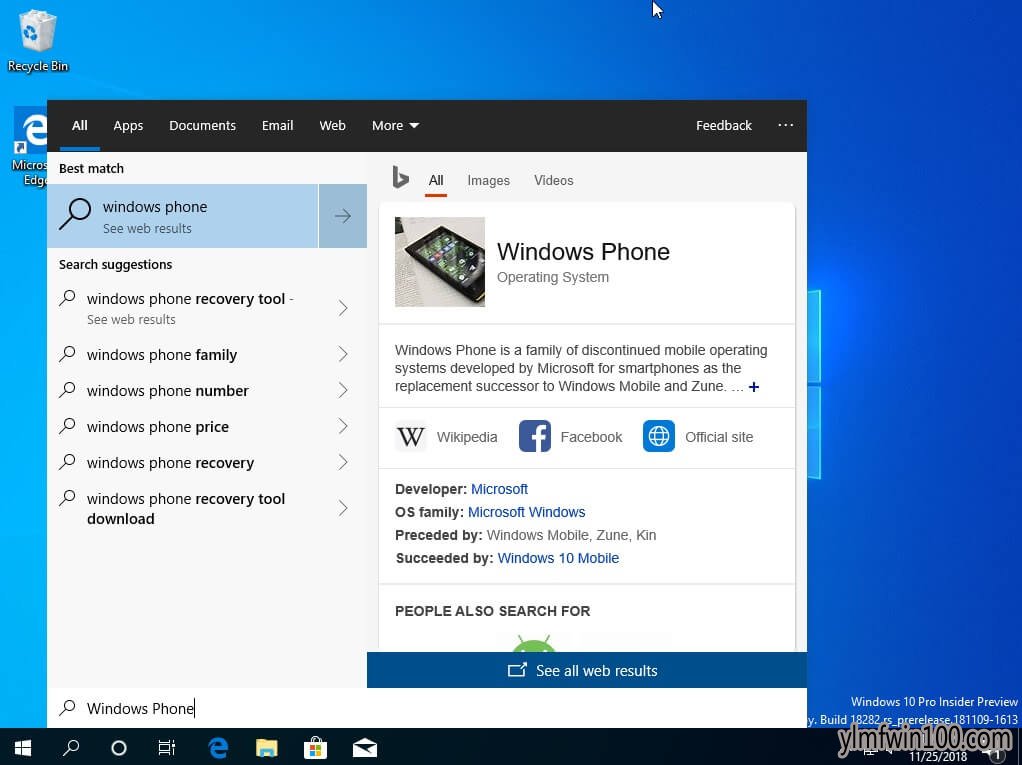Expand 'windows phone price' suggestion chevron
This screenshot has width=1022, height=765.
[343, 426]
